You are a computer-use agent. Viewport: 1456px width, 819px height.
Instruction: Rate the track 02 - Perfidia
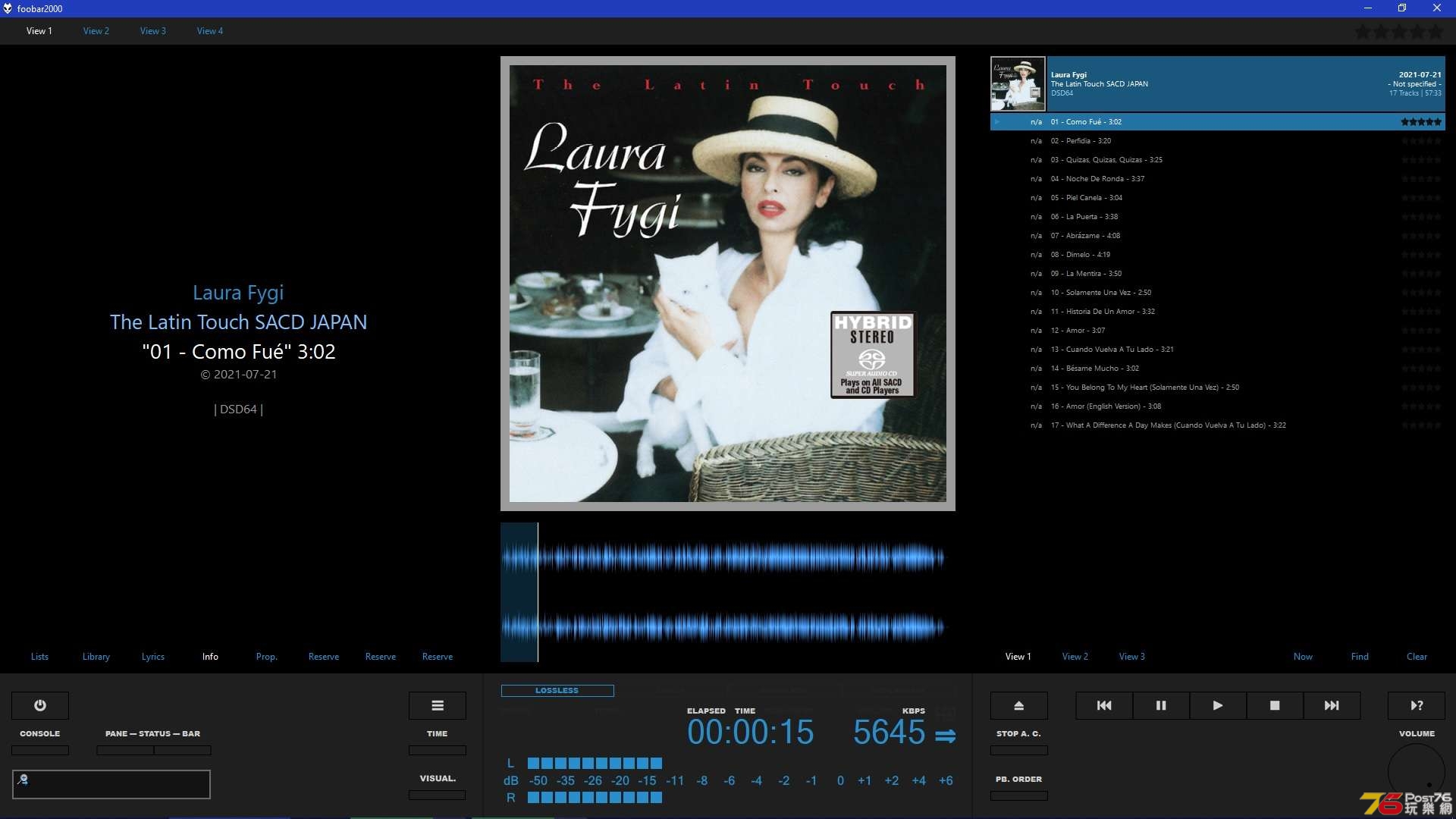(x=1421, y=141)
